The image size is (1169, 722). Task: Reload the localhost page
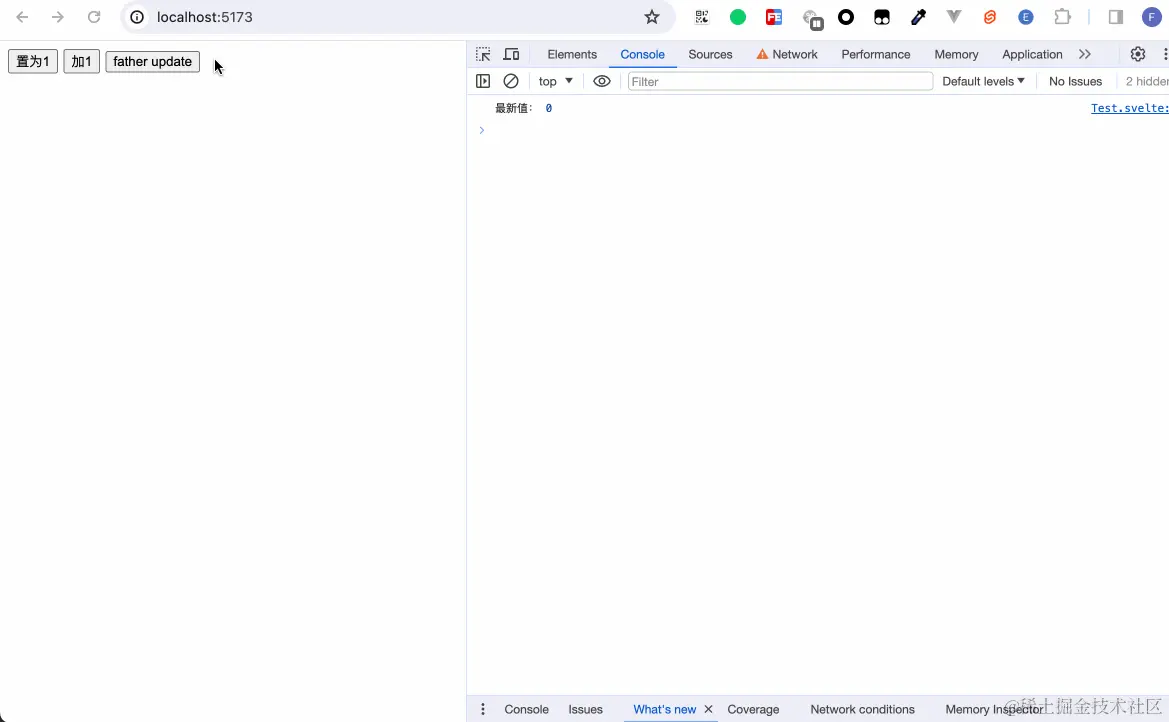[x=94, y=17]
